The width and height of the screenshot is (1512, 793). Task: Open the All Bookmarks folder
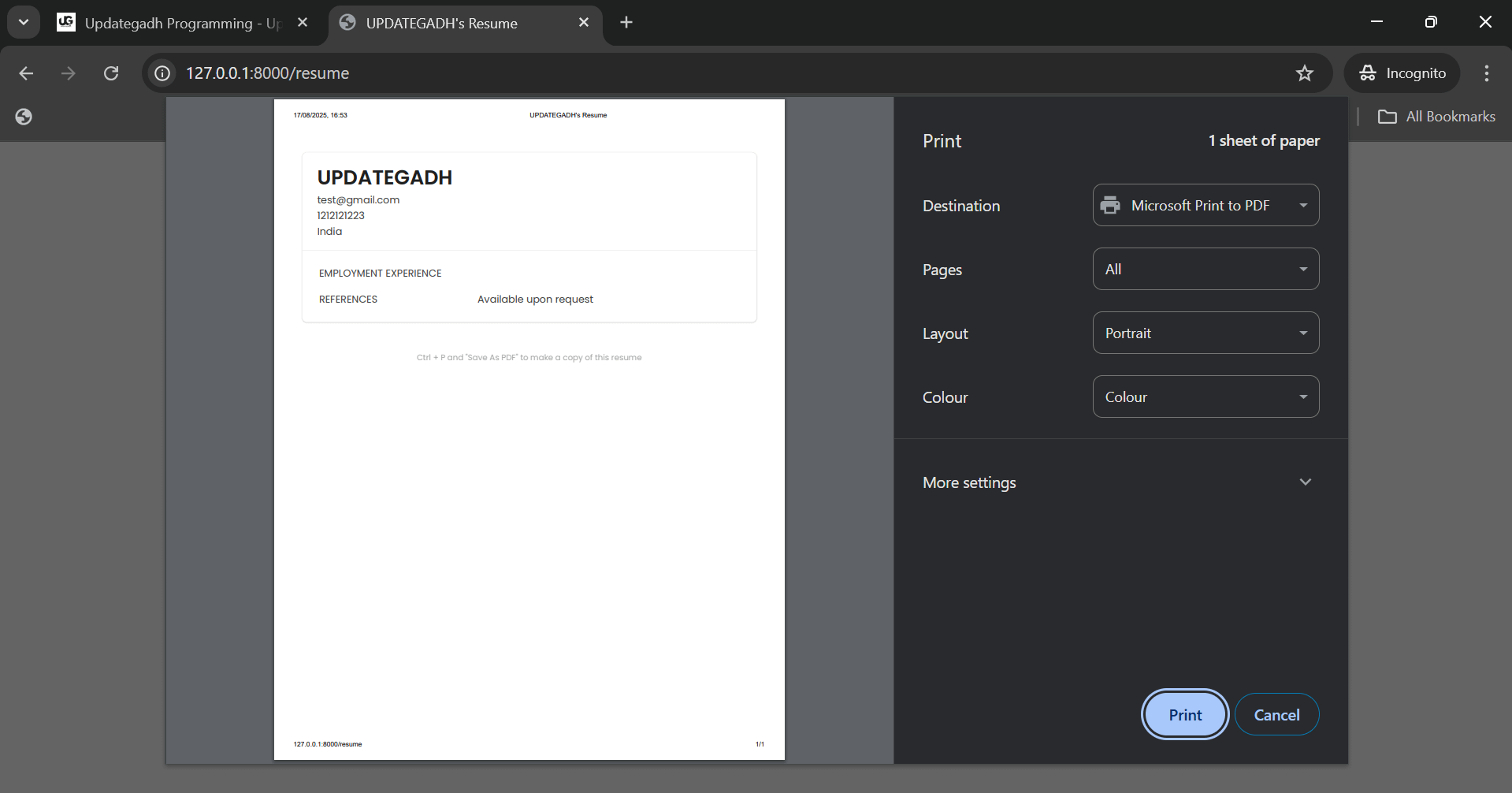click(1436, 117)
